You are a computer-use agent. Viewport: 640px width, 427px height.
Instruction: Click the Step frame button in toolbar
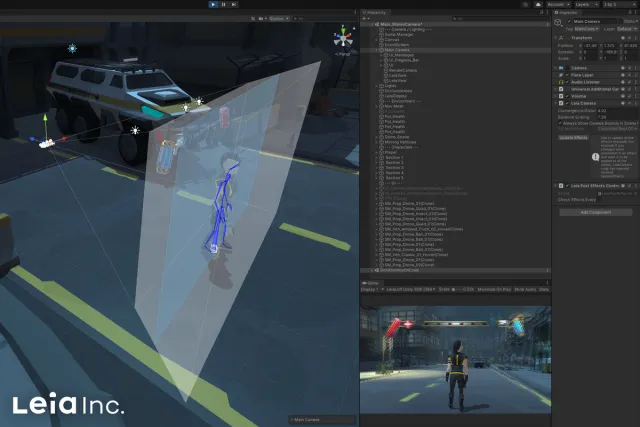(x=234, y=4)
